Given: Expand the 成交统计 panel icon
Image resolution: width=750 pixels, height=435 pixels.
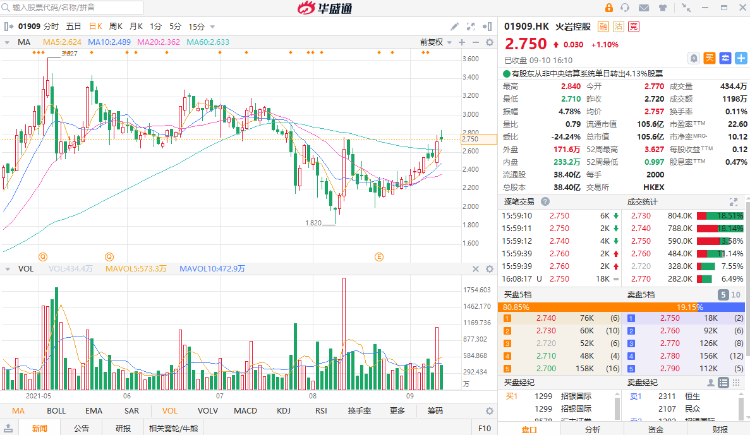Looking at the screenshot, I should coord(734,202).
